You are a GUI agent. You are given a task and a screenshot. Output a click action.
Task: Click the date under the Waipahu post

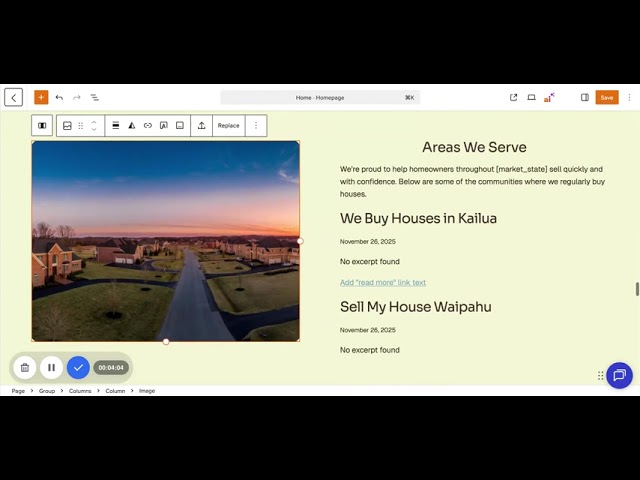pos(368,330)
